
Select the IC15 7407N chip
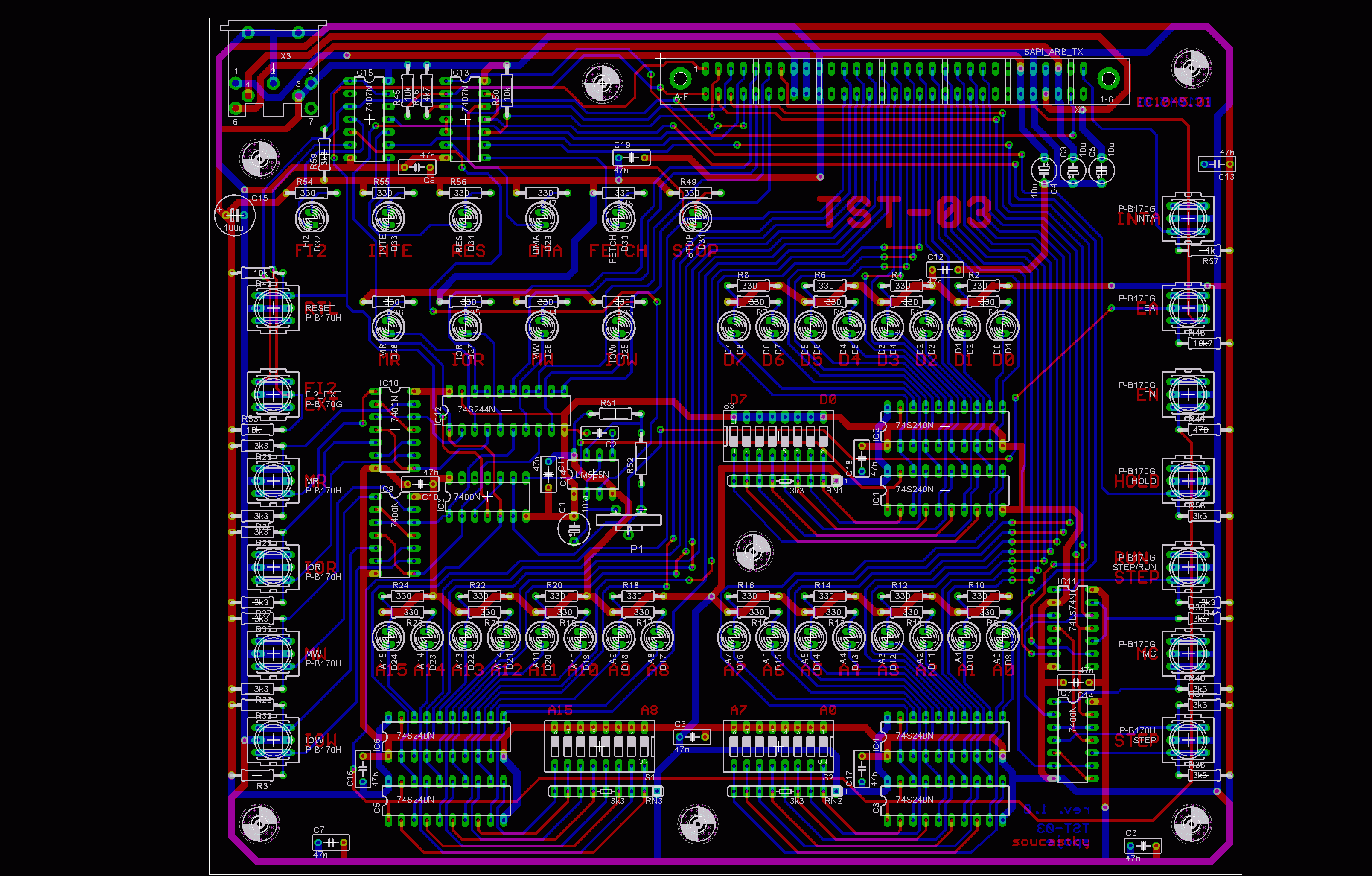point(369,119)
